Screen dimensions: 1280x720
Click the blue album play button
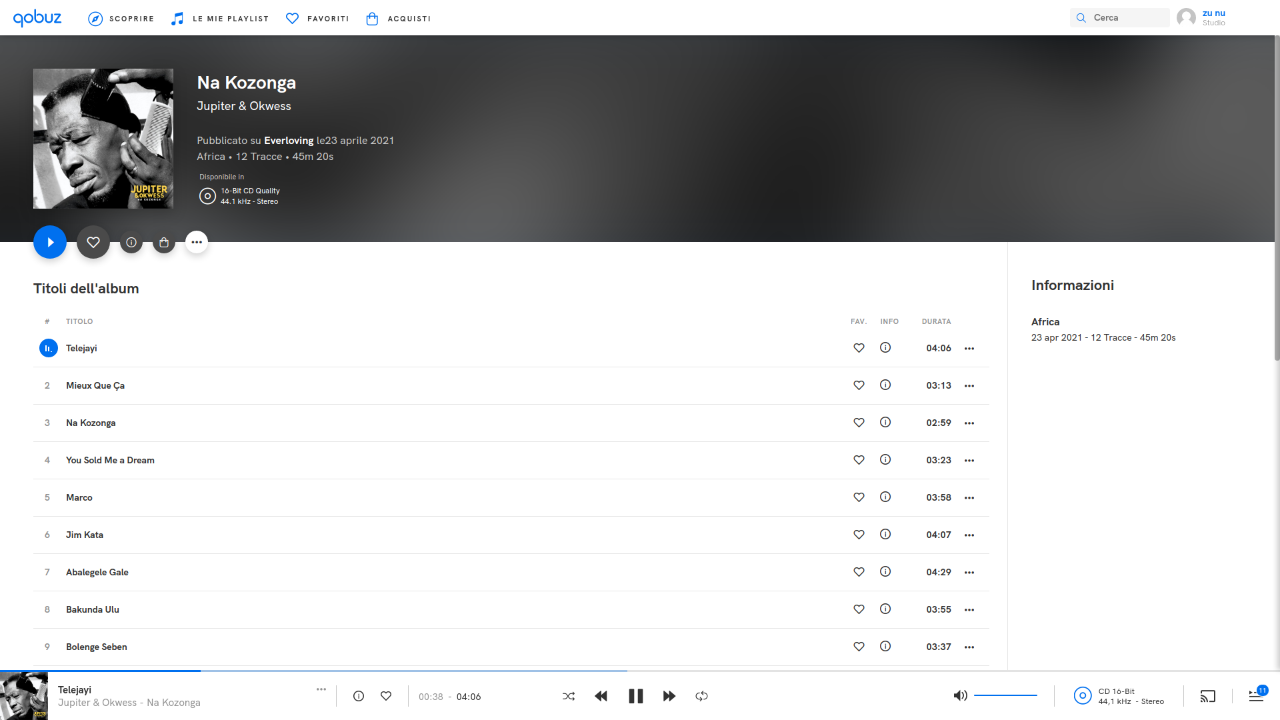50,242
